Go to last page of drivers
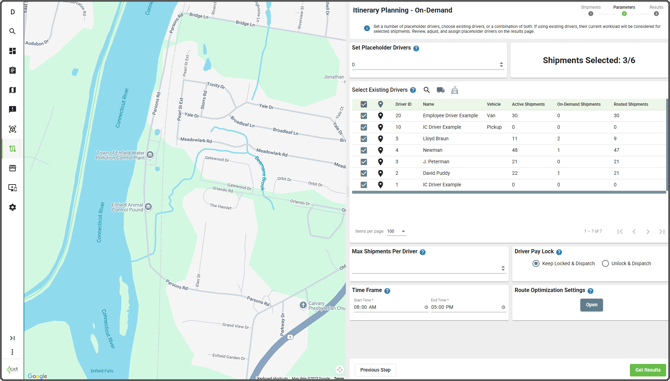Screen dimensions: 670x381 click(x=661, y=232)
